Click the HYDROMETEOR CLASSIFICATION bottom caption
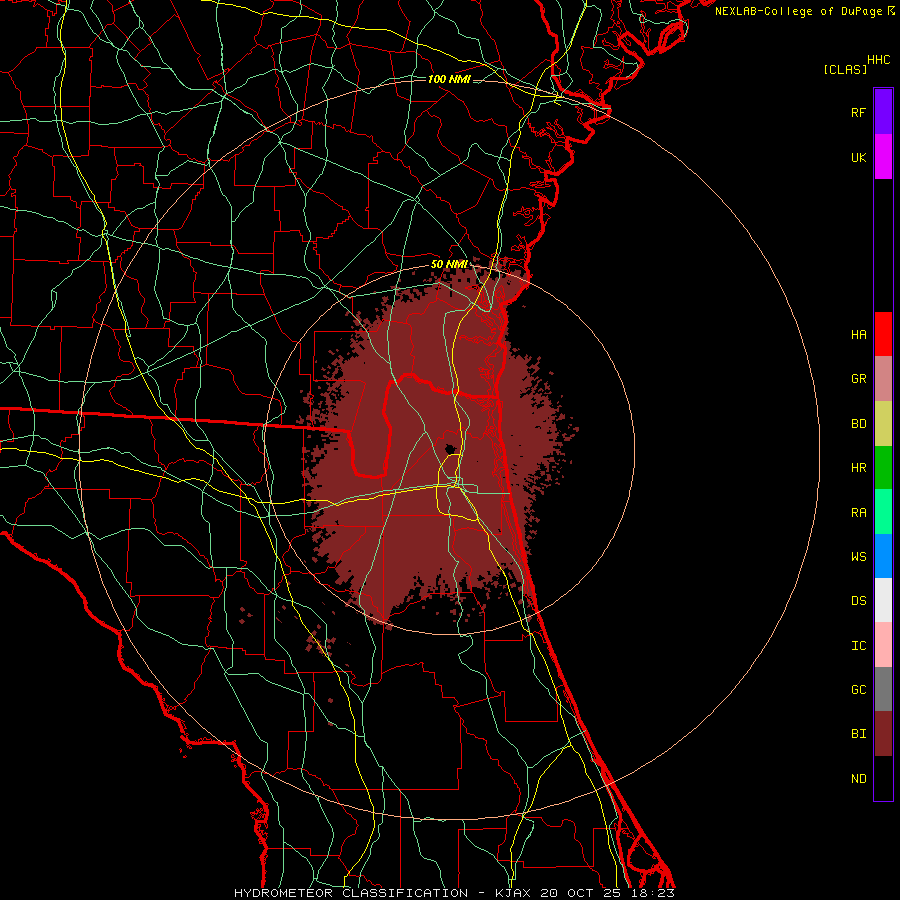Viewport: 900px width, 900px height. (x=454, y=893)
